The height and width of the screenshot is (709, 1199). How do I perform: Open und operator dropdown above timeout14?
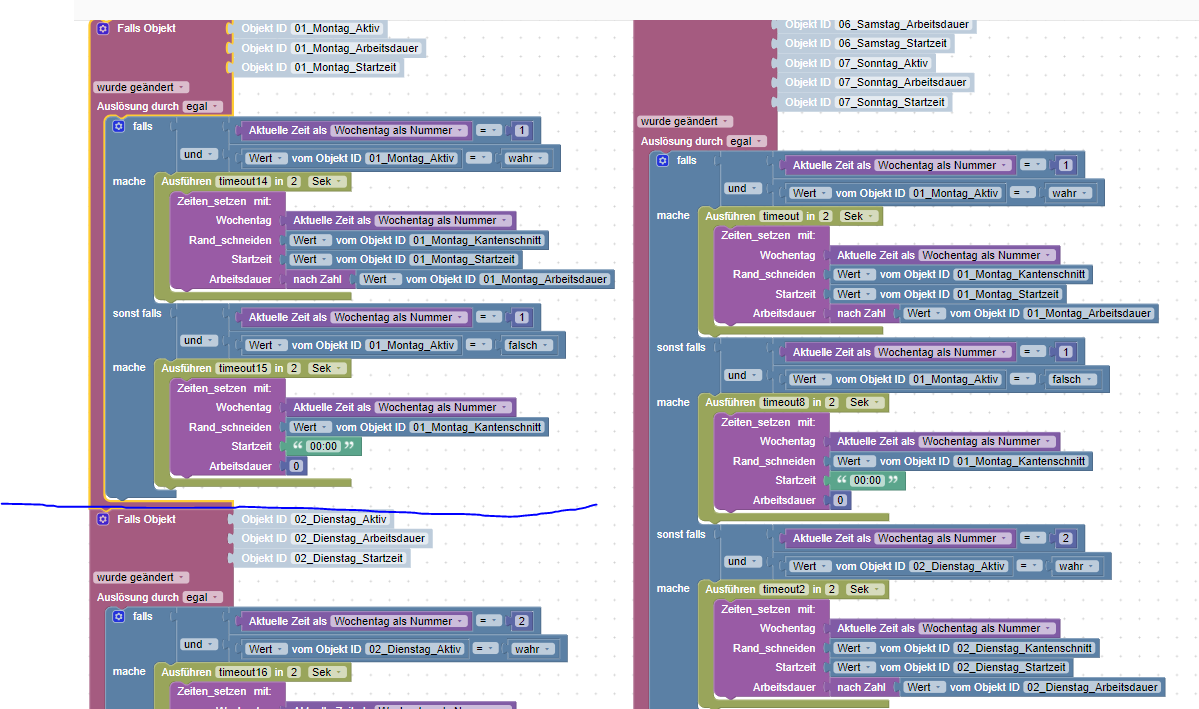pyautogui.click(x=200, y=154)
